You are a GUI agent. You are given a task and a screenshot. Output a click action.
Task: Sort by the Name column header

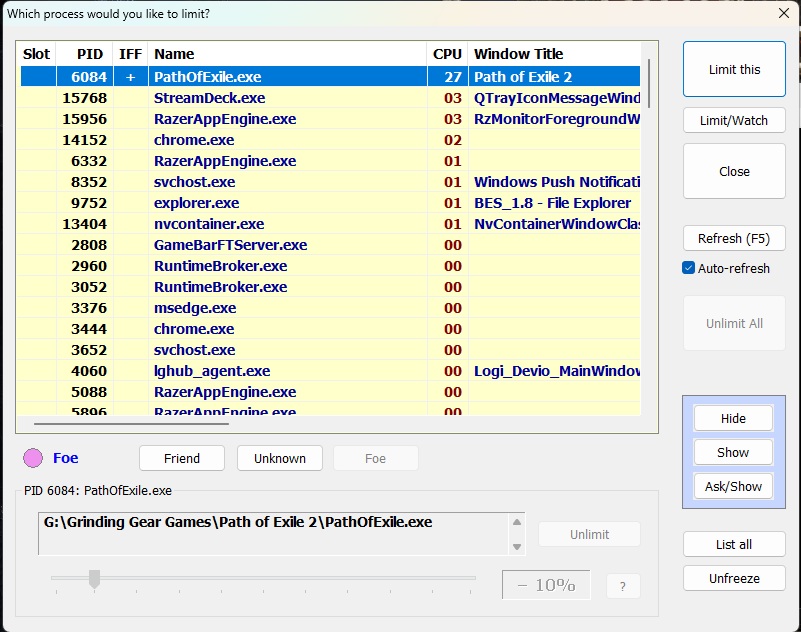pos(287,54)
